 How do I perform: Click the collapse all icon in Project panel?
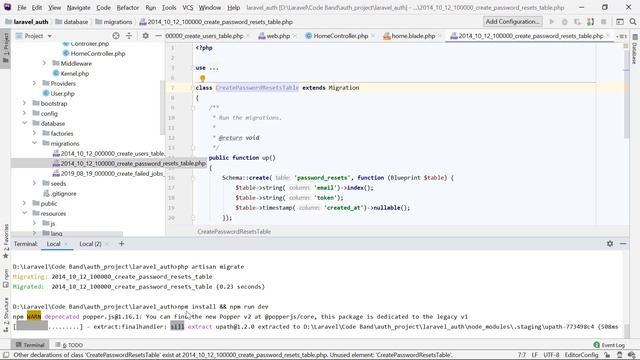coord(129,36)
